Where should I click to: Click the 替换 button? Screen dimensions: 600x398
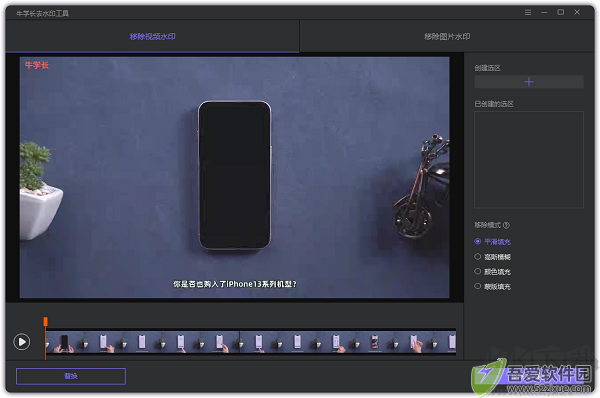pos(71,376)
